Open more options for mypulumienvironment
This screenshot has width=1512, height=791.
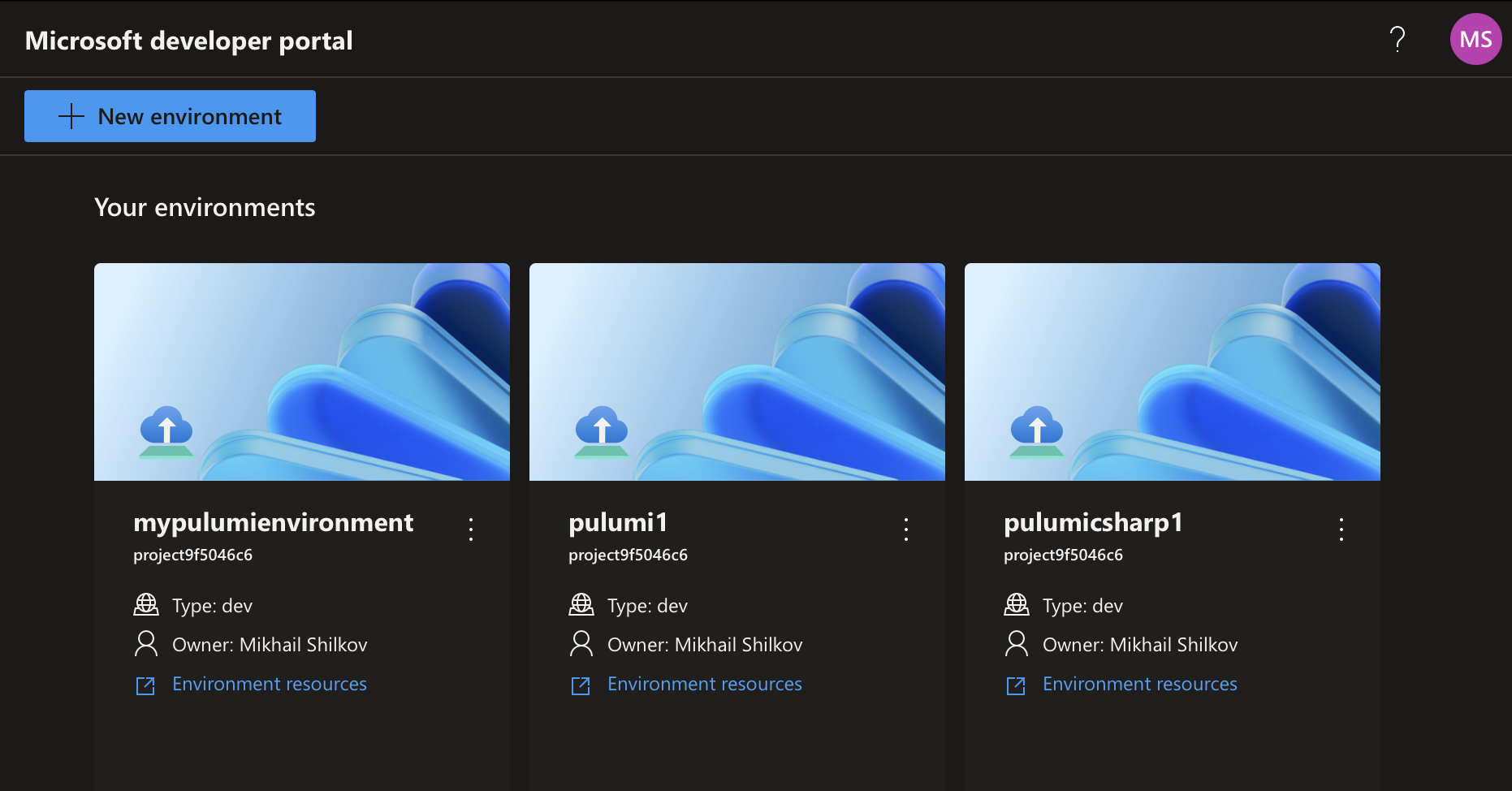[x=471, y=529]
